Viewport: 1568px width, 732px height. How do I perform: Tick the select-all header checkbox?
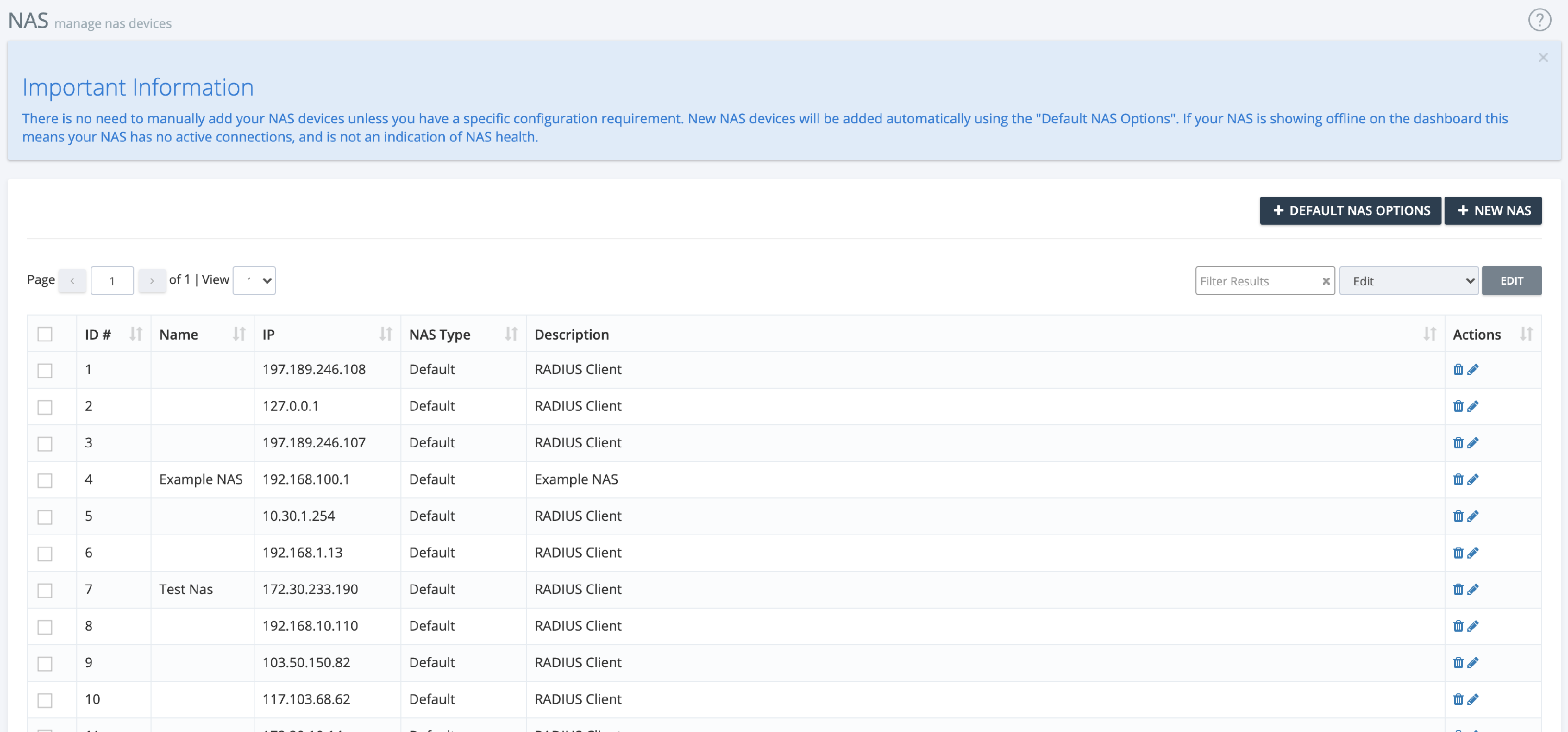tap(45, 334)
